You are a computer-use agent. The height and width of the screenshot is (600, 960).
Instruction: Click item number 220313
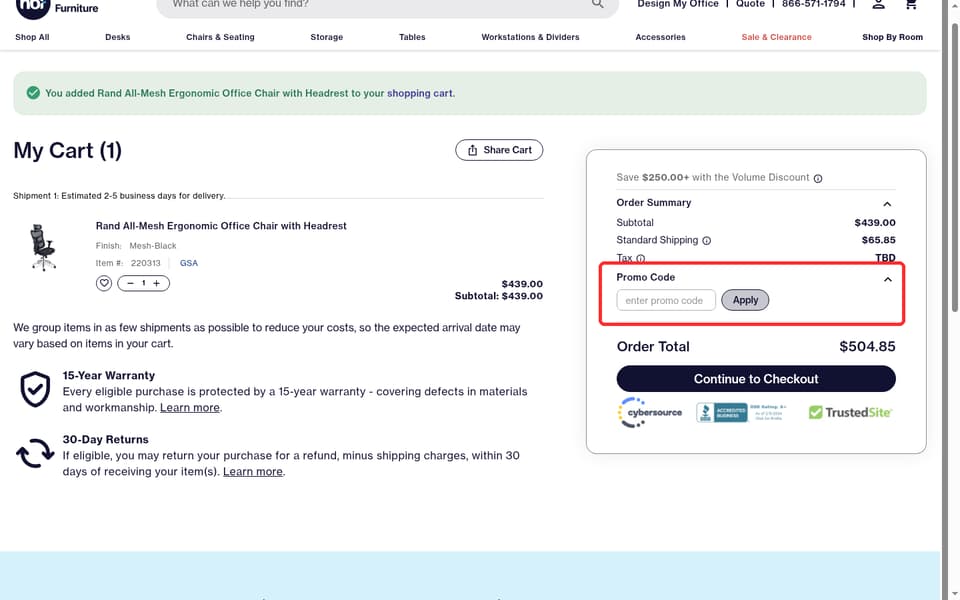point(146,263)
